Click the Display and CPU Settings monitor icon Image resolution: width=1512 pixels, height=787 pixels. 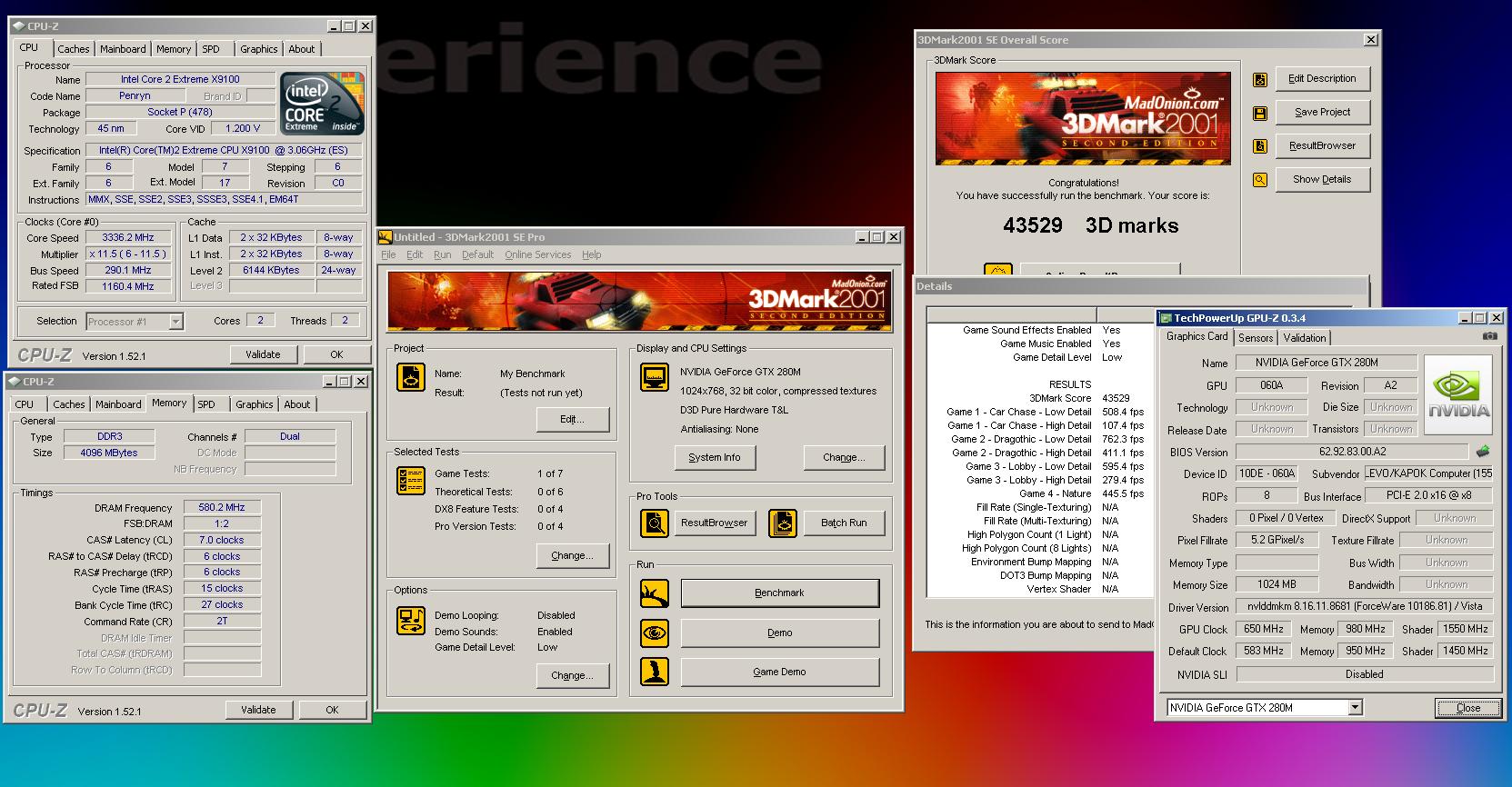click(x=655, y=376)
